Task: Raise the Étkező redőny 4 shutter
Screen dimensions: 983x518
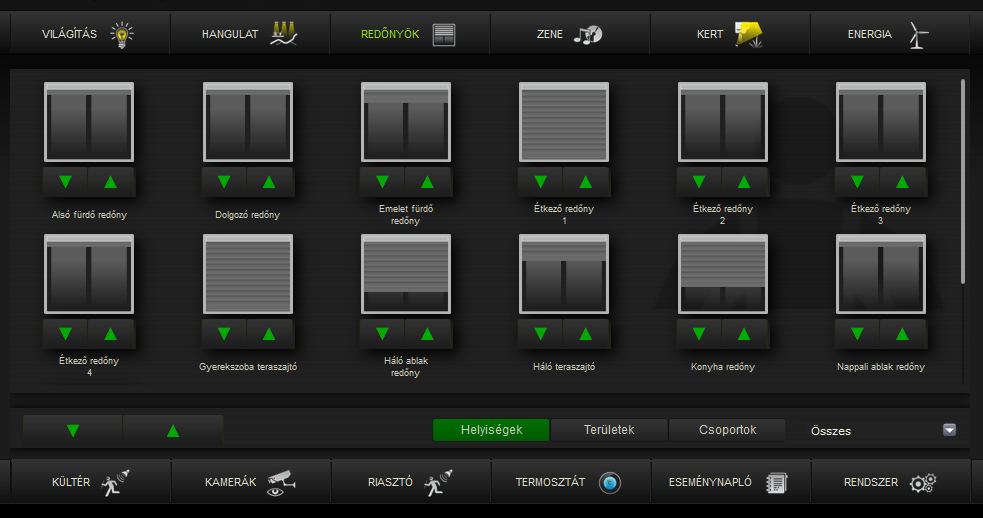Action: (x=111, y=334)
